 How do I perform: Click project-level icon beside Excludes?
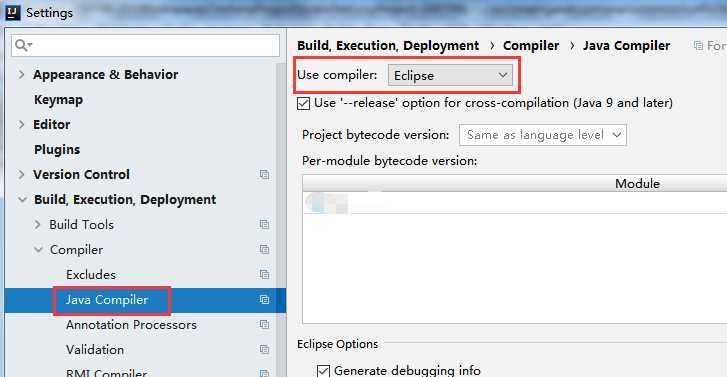coord(264,275)
